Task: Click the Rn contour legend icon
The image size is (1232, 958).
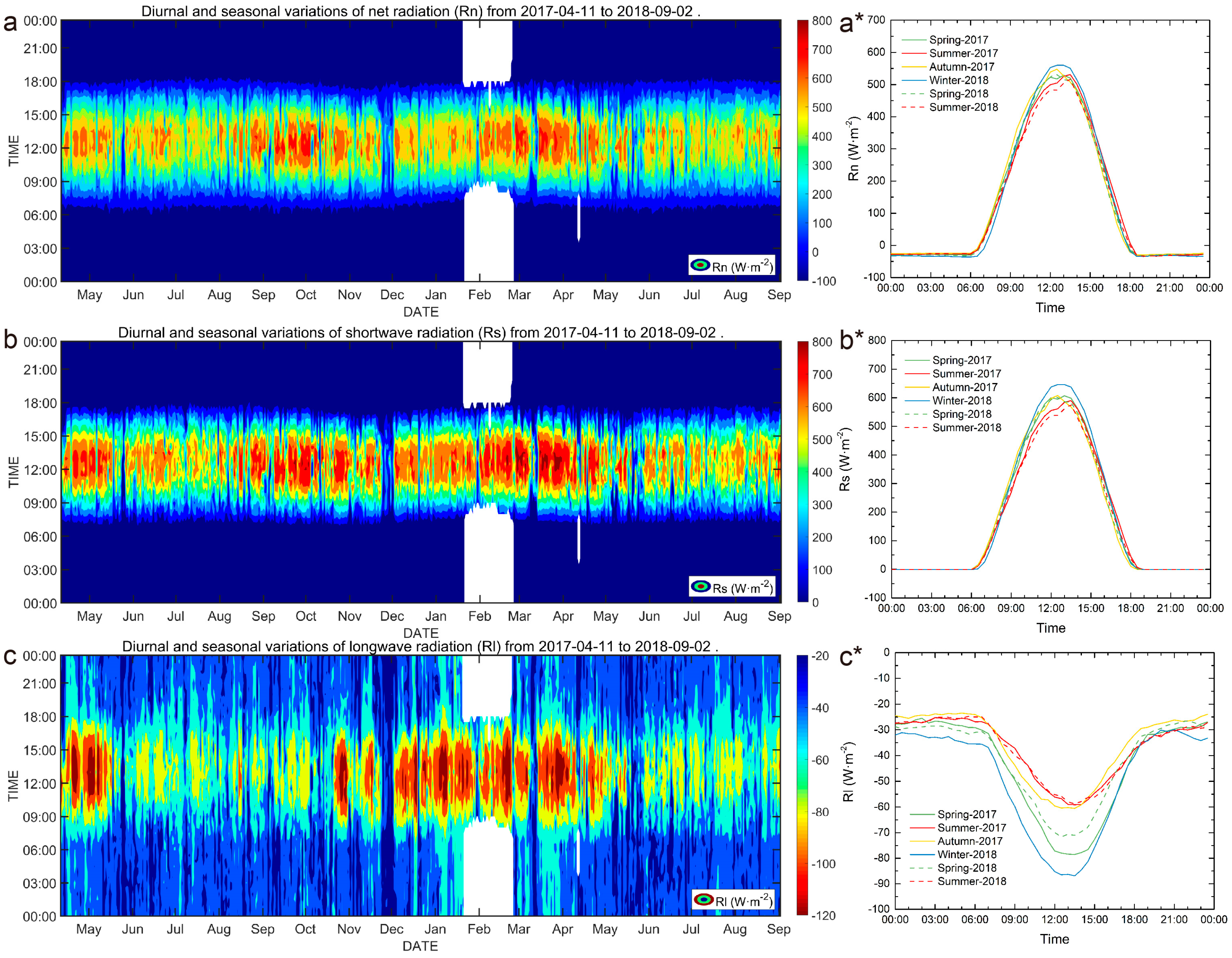Action: [x=700, y=265]
